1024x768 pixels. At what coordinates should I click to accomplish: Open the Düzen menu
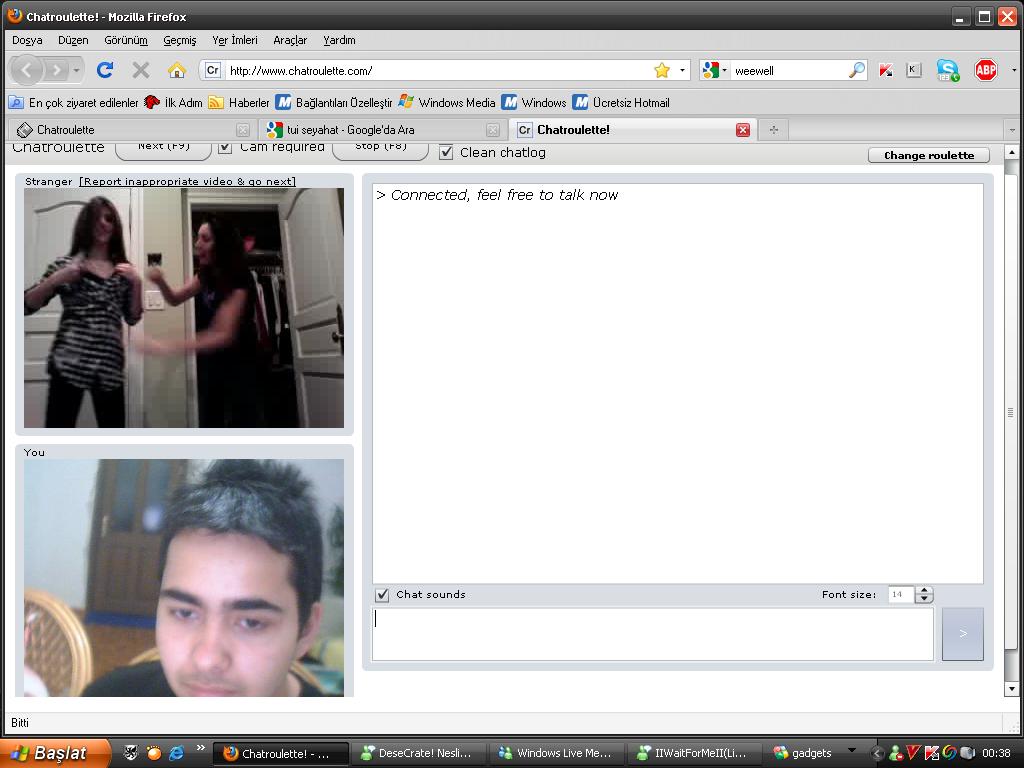point(73,40)
